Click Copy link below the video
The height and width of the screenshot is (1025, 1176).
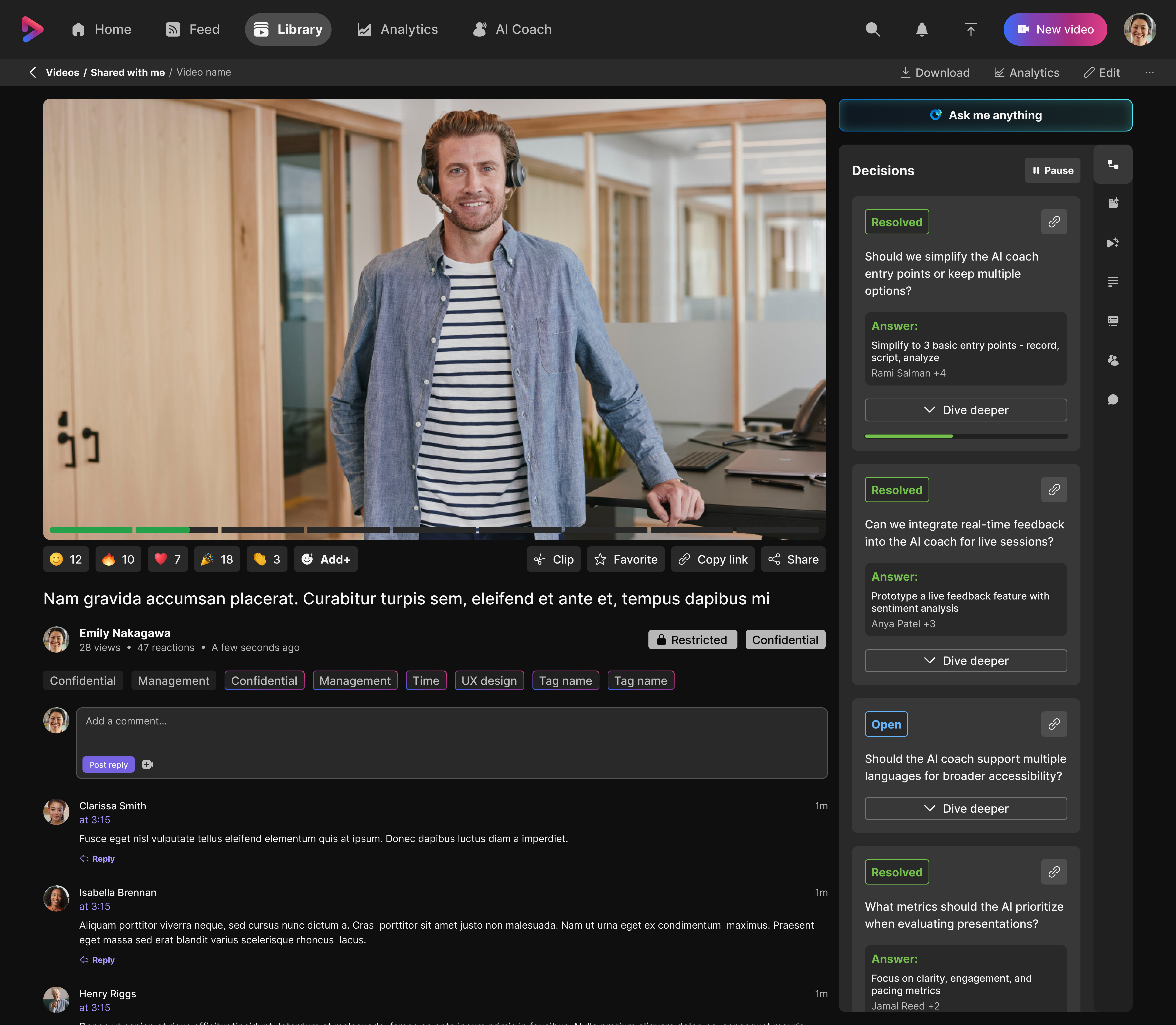[713, 559]
